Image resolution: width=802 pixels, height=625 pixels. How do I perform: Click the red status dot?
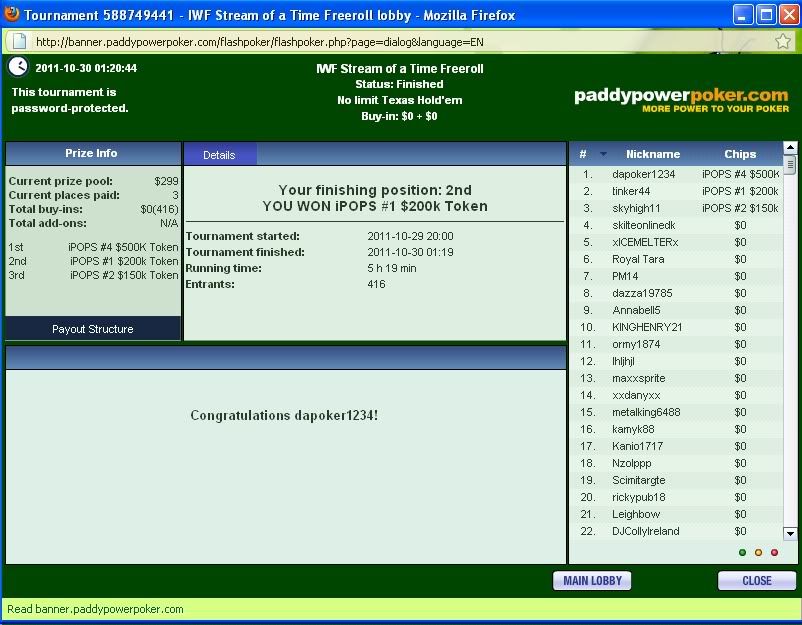(774, 552)
